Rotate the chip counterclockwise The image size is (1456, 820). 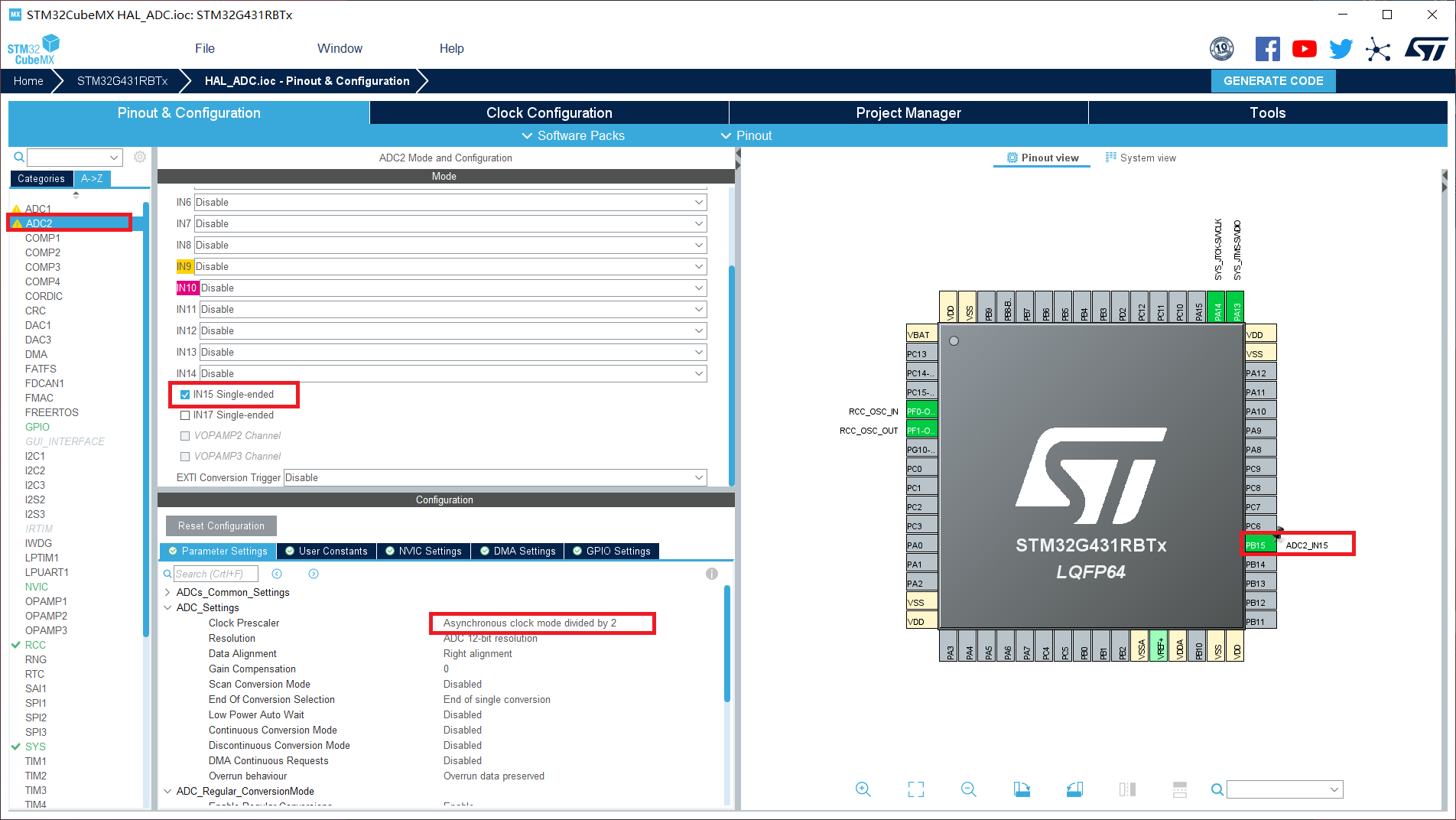(1074, 789)
